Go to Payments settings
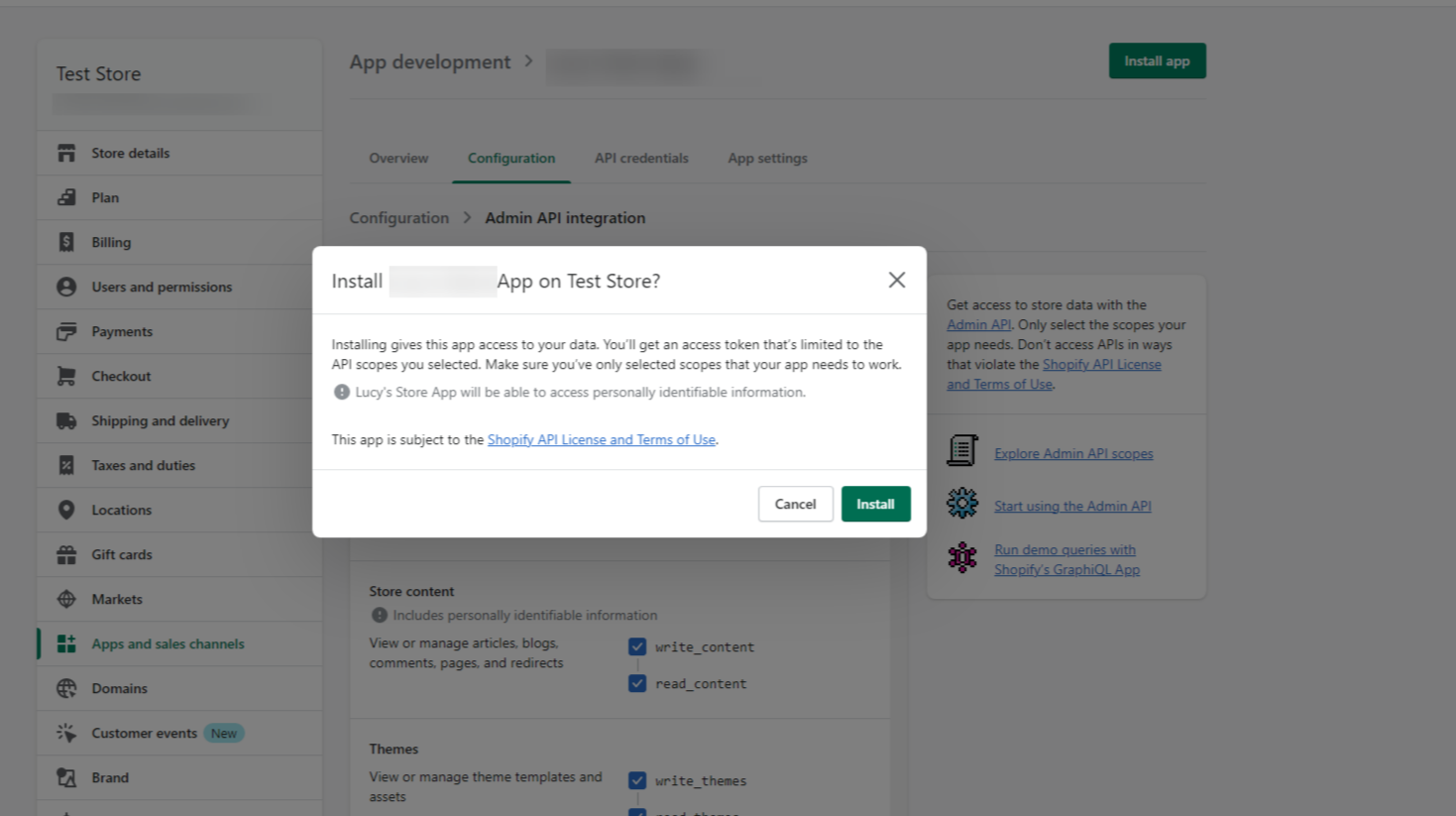 click(179, 331)
